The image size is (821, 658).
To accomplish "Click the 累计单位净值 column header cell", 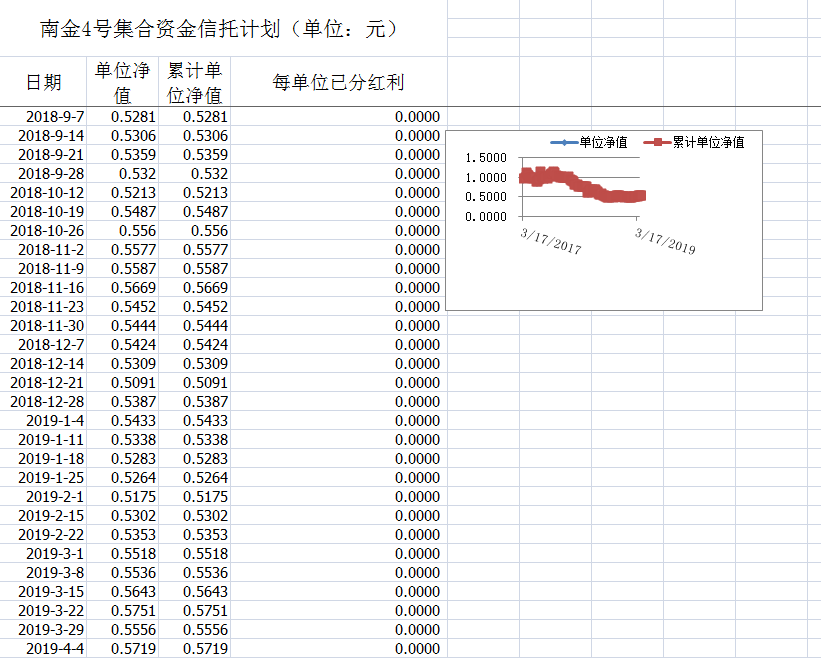I will [194, 82].
